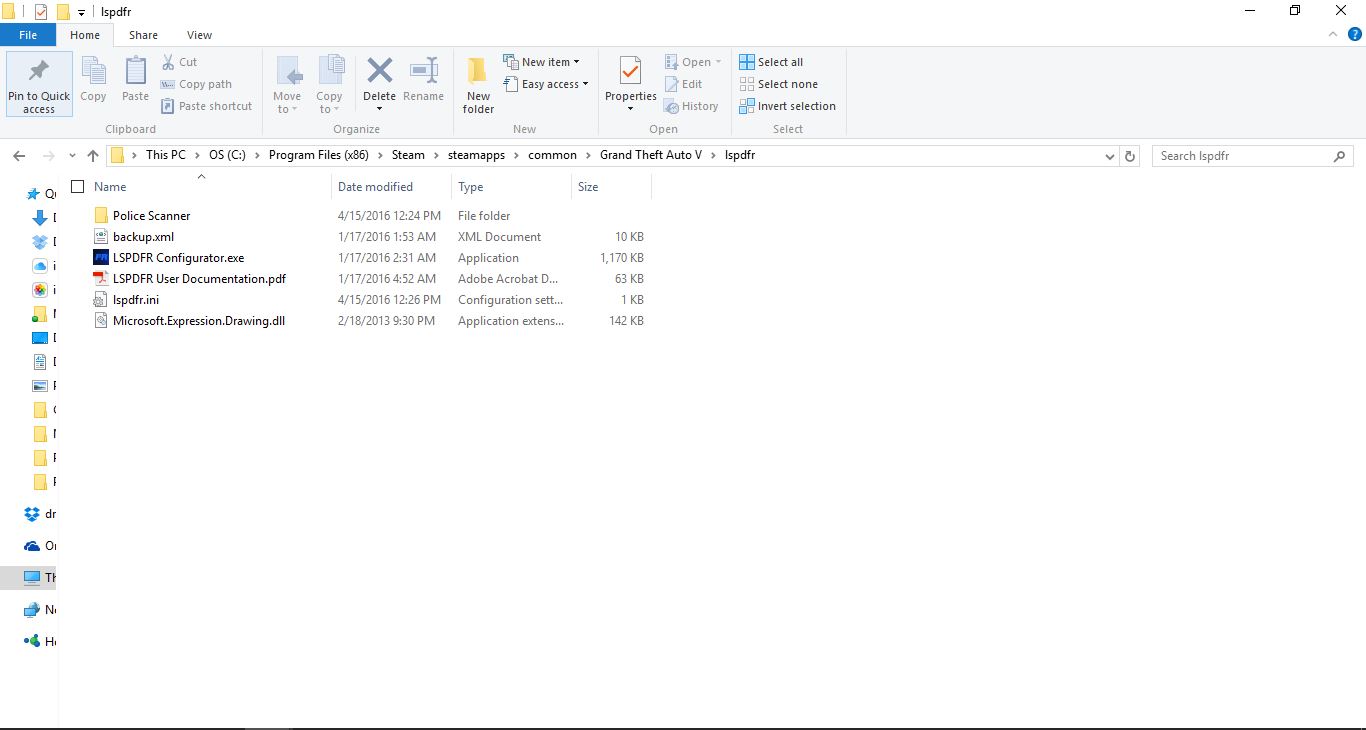Open the Copy to menu

(330, 85)
